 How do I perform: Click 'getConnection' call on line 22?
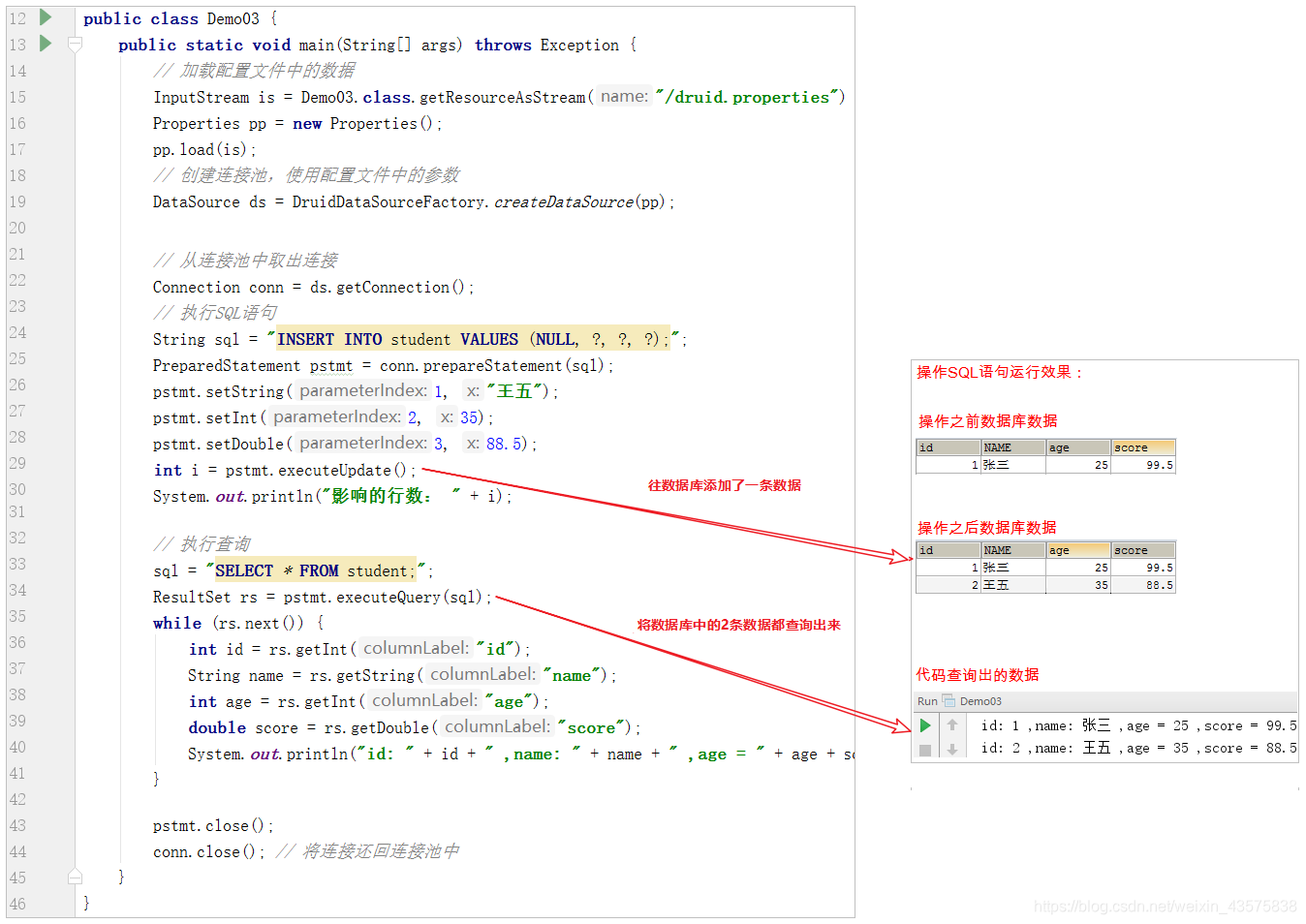coord(393,287)
